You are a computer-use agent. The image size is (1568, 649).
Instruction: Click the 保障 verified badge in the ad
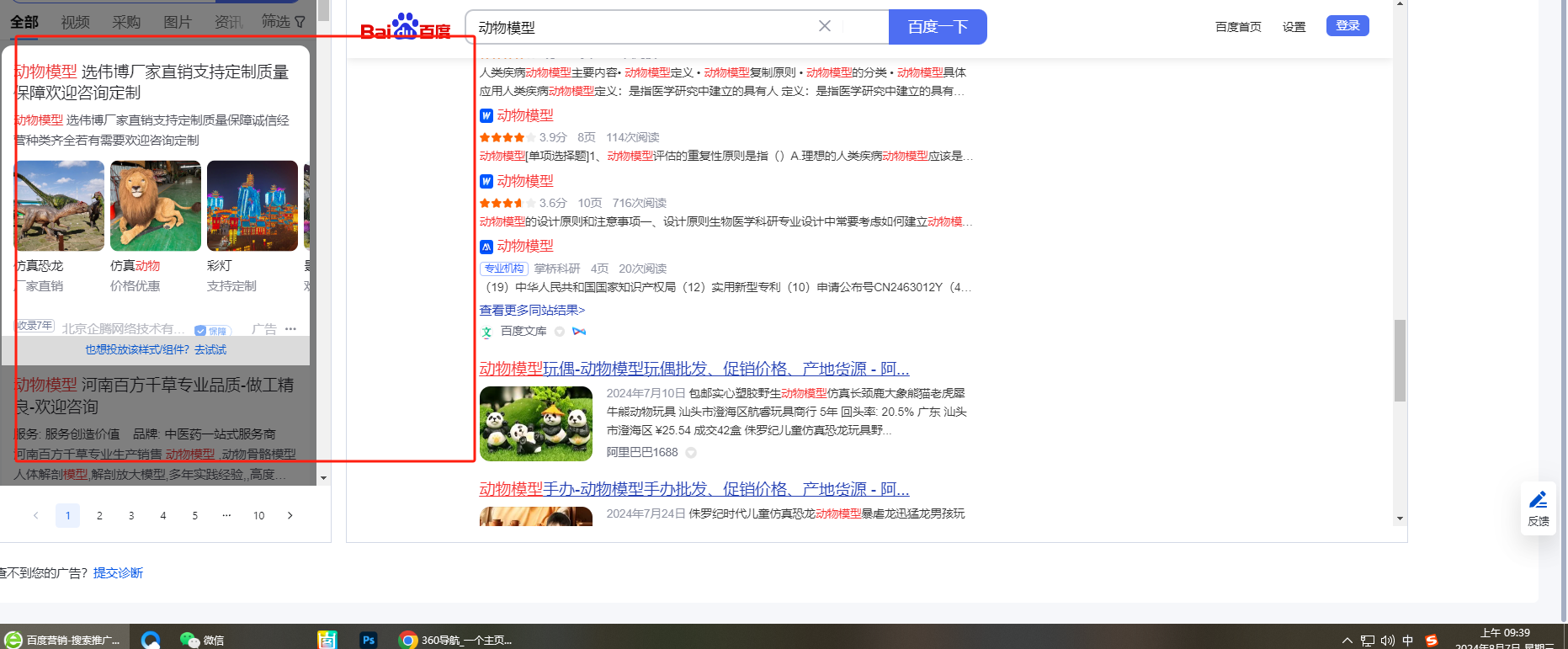click(213, 331)
